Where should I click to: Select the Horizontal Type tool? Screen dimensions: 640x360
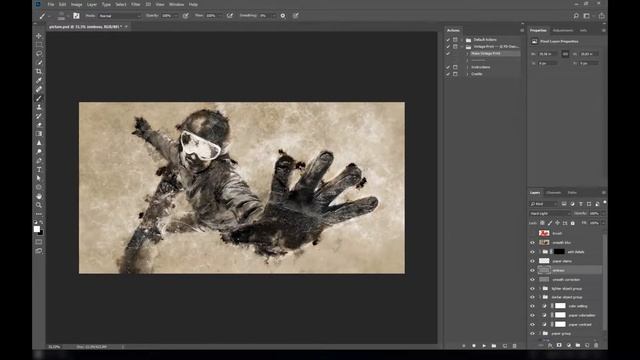39,170
